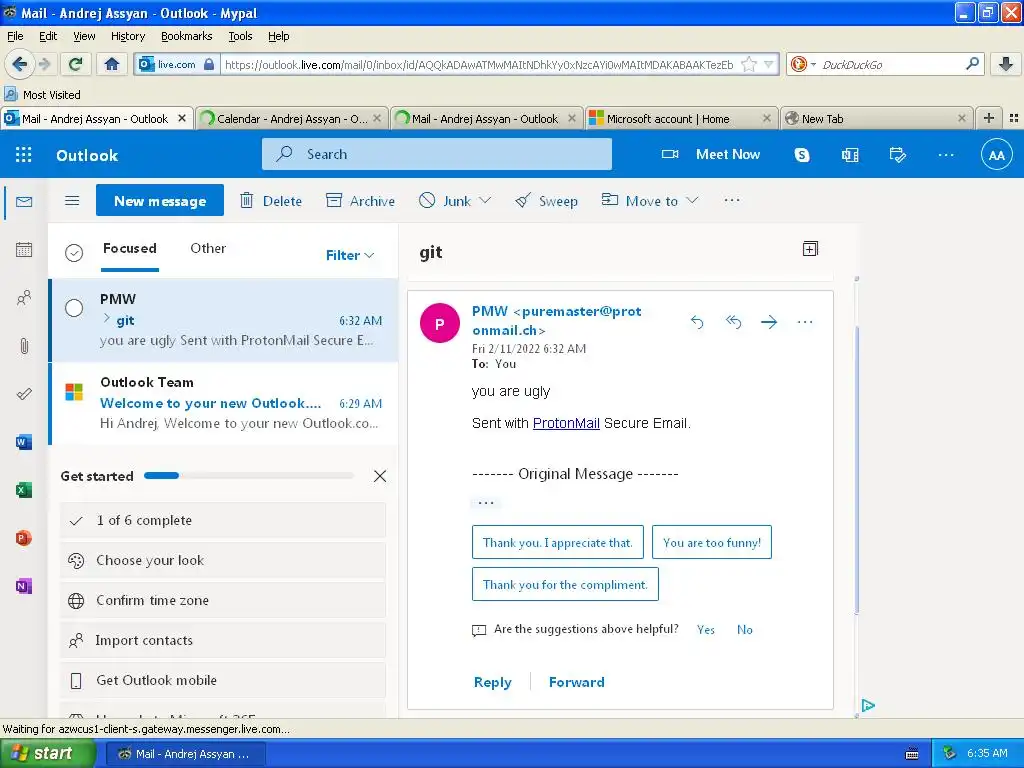1024x768 pixels.
Task: Open the Filter dropdown
Action: coord(350,255)
